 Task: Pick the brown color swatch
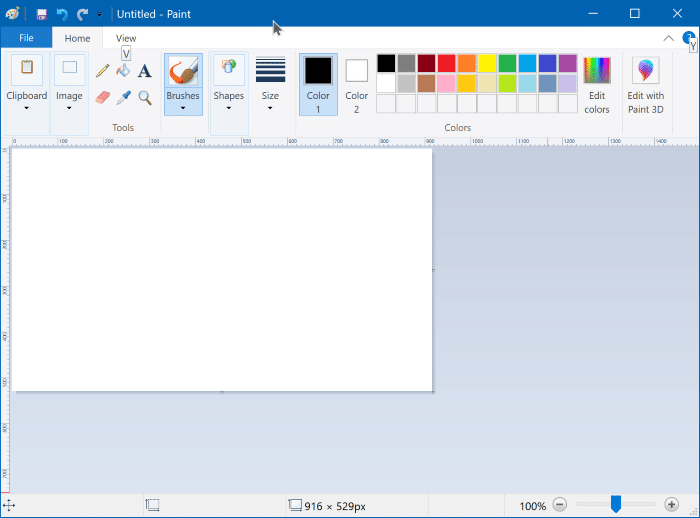tap(426, 84)
